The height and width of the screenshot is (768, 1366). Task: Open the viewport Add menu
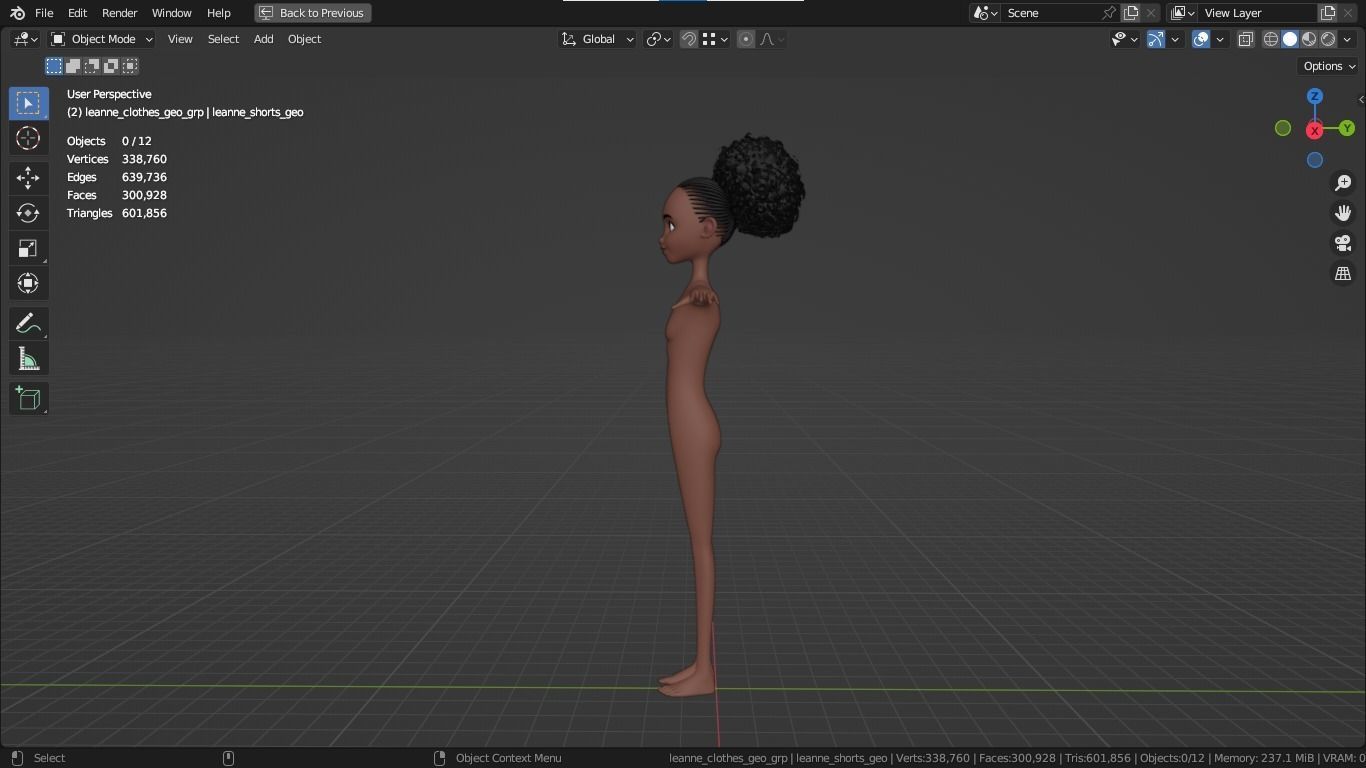(x=263, y=39)
